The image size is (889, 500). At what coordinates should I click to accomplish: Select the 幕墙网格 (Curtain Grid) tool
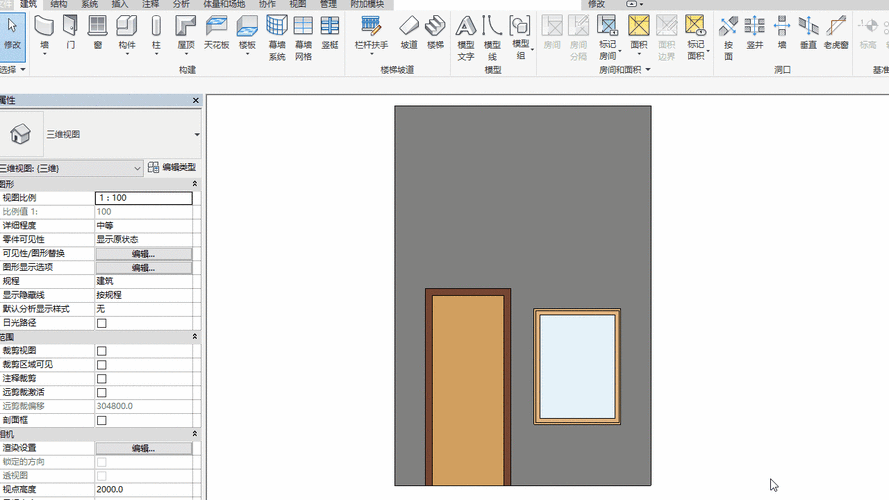(x=303, y=36)
